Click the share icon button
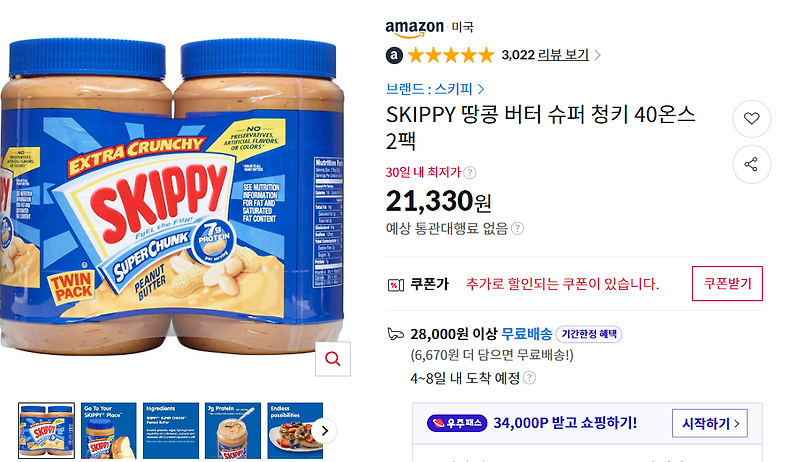 pos(751,164)
